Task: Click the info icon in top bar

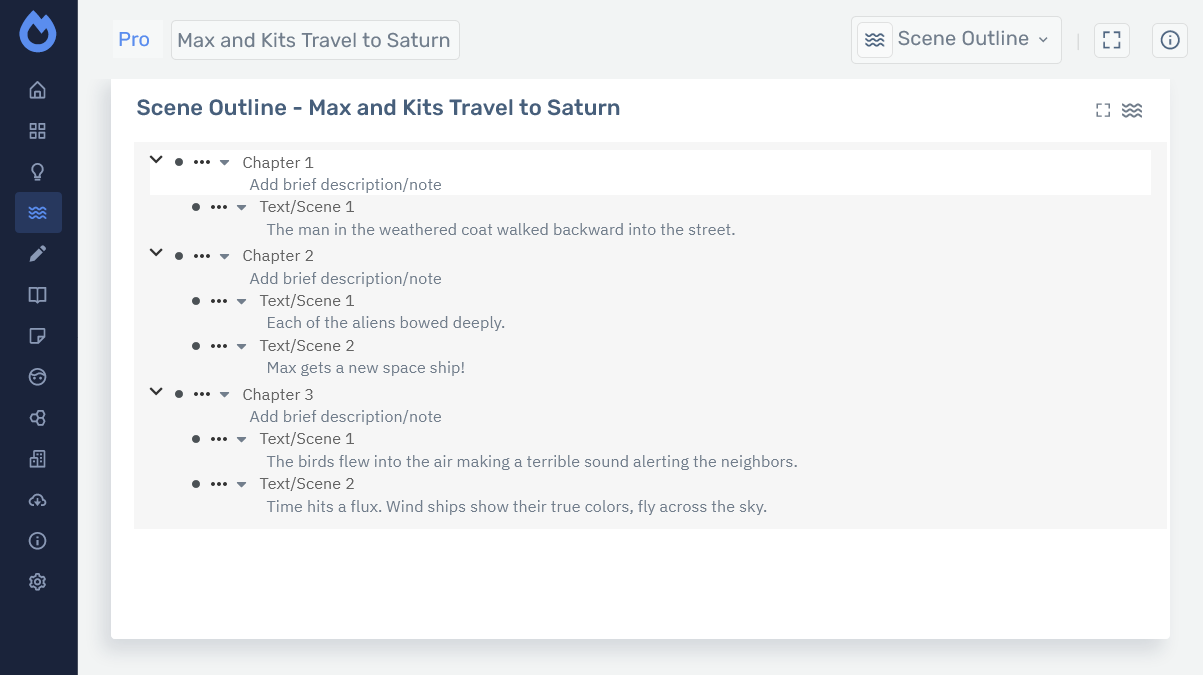Action: point(1170,40)
